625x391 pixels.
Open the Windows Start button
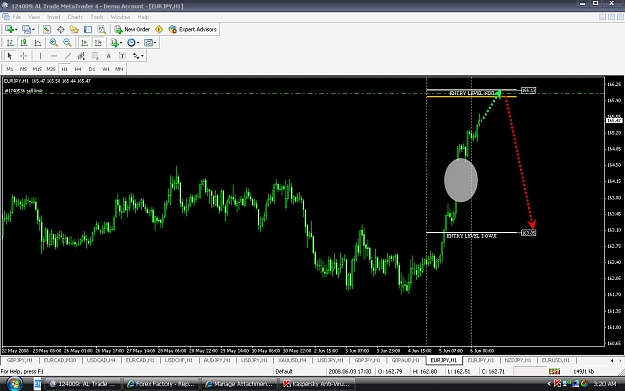14,384
